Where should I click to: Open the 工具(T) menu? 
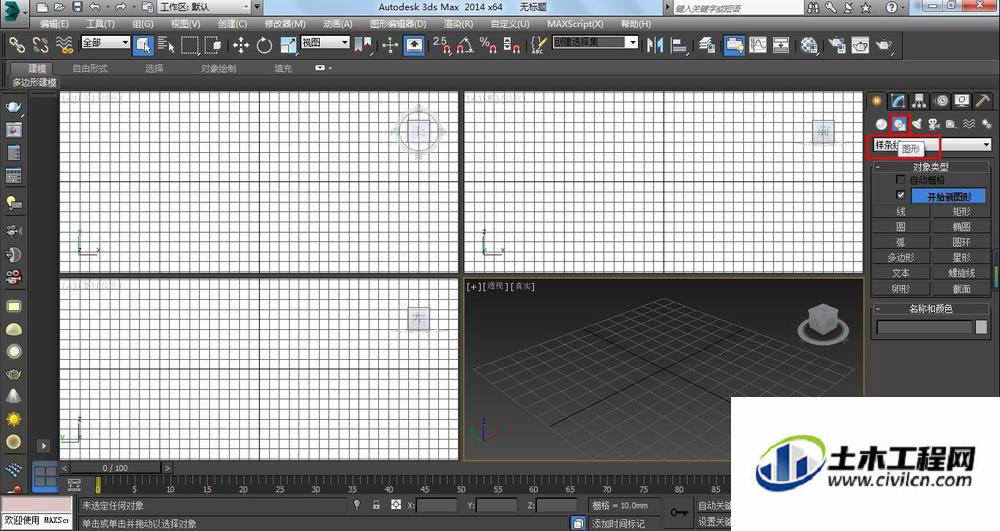100,24
